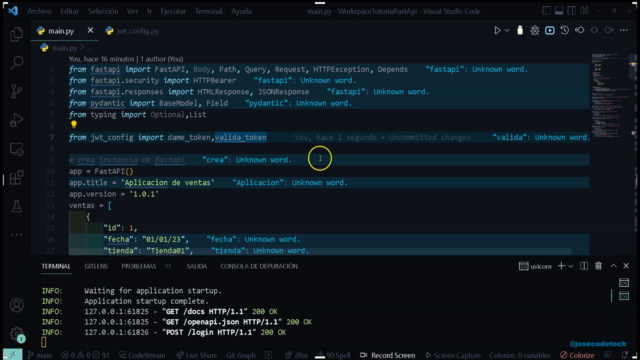
Task: Open file history clock icon
Action: (x=564, y=31)
